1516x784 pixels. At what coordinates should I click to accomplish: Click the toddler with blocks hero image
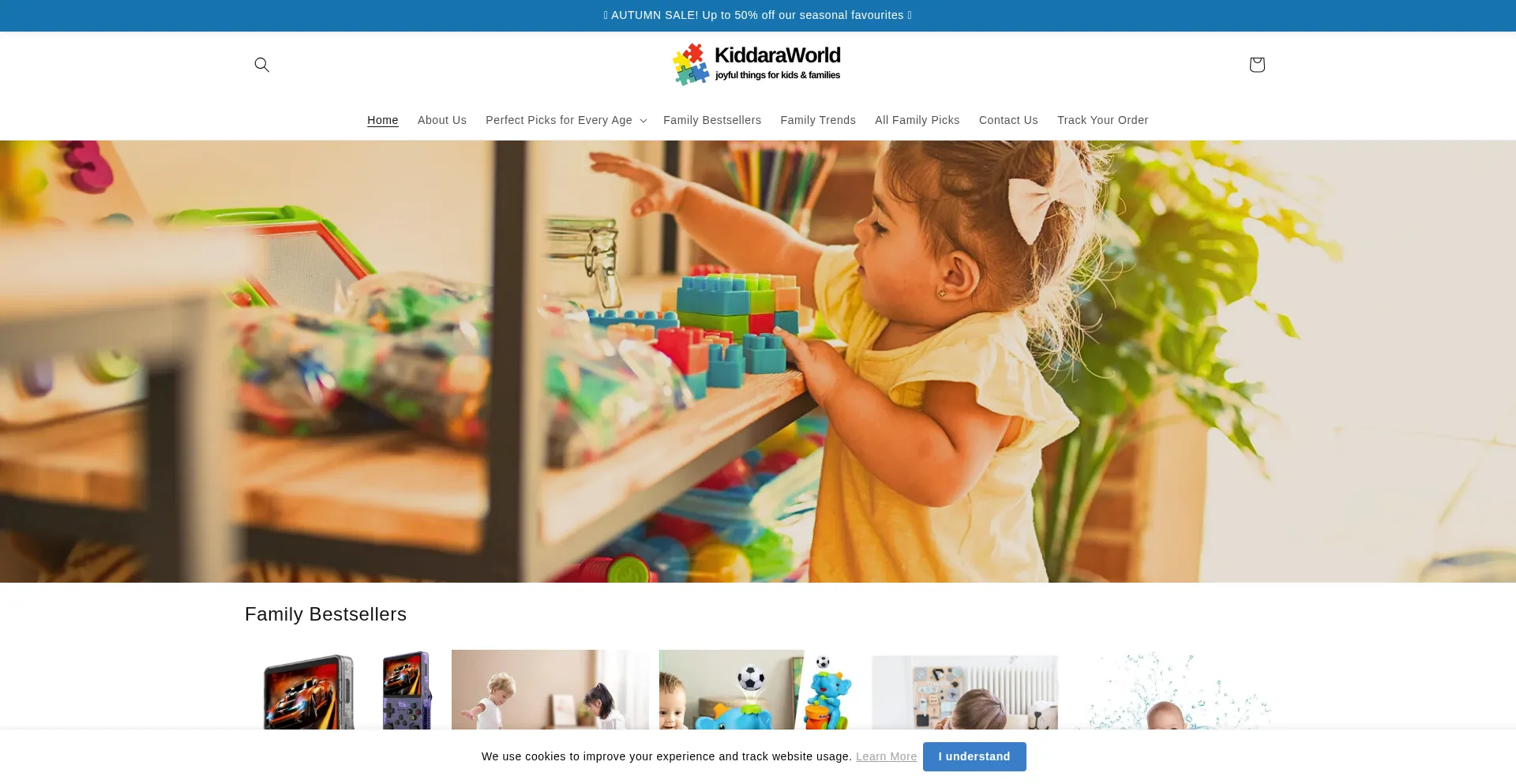click(x=758, y=362)
